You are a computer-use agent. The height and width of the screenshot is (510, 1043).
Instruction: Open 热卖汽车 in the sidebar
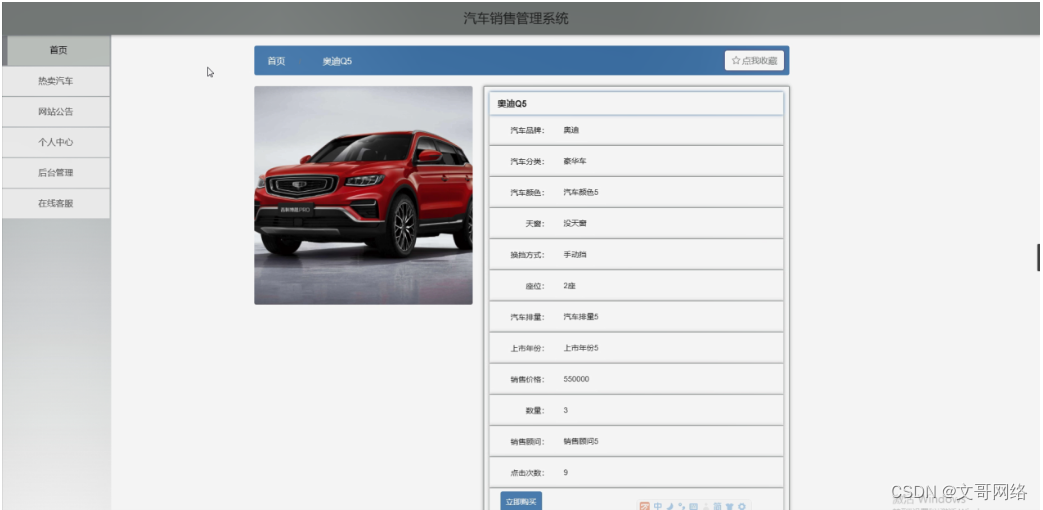coord(57,81)
